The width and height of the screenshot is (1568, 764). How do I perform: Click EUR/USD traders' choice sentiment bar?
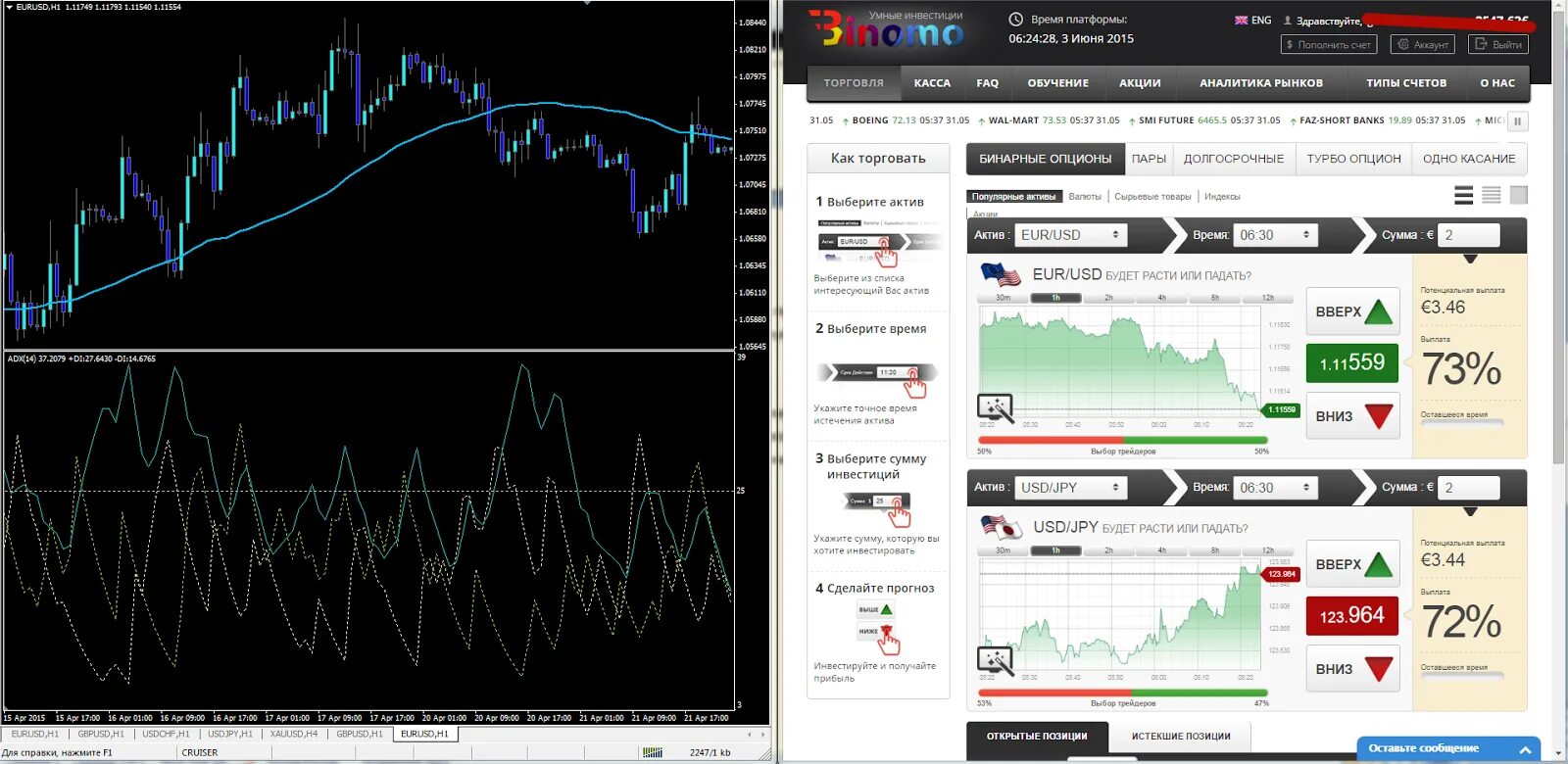tap(1123, 441)
